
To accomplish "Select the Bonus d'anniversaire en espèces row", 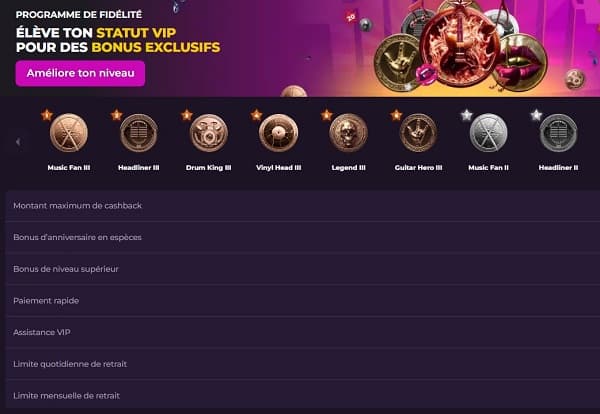I will (303, 237).
